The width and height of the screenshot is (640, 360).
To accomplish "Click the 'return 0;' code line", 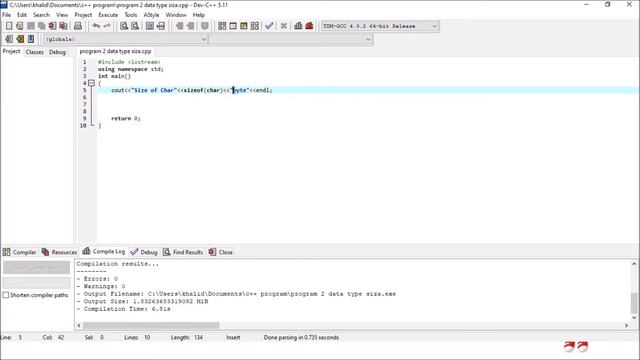I will [x=126, y=118].
